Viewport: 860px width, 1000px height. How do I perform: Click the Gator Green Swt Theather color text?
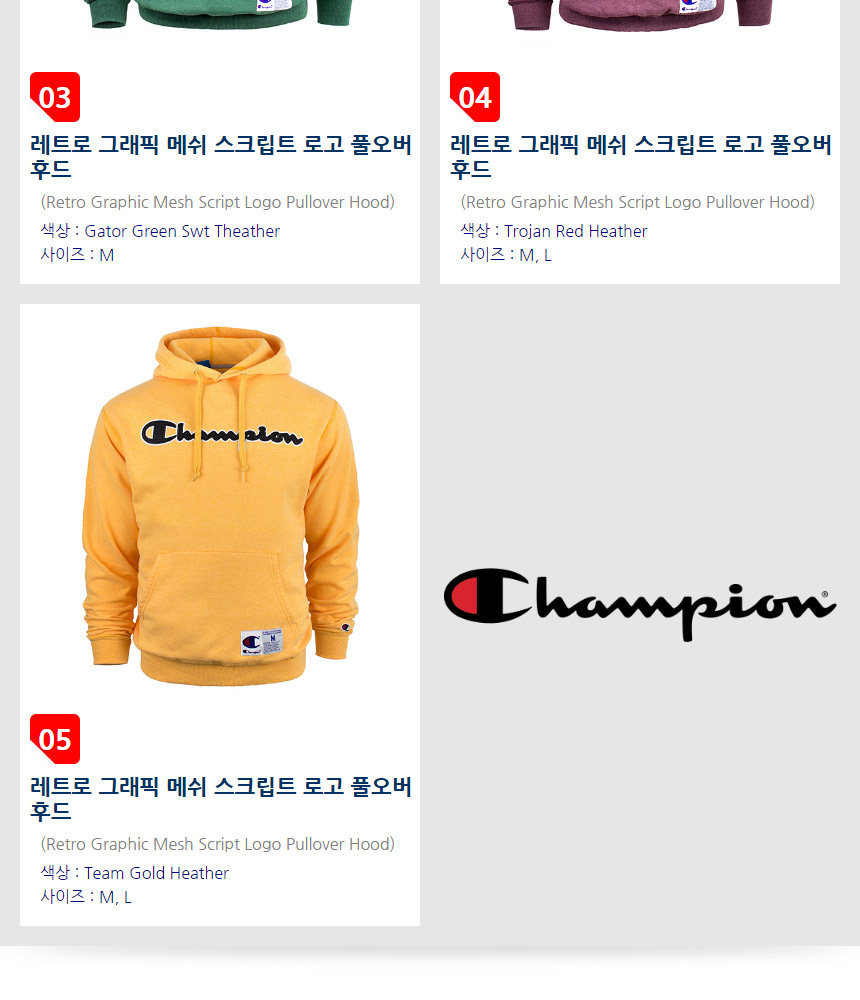click(x=182, y=231)
